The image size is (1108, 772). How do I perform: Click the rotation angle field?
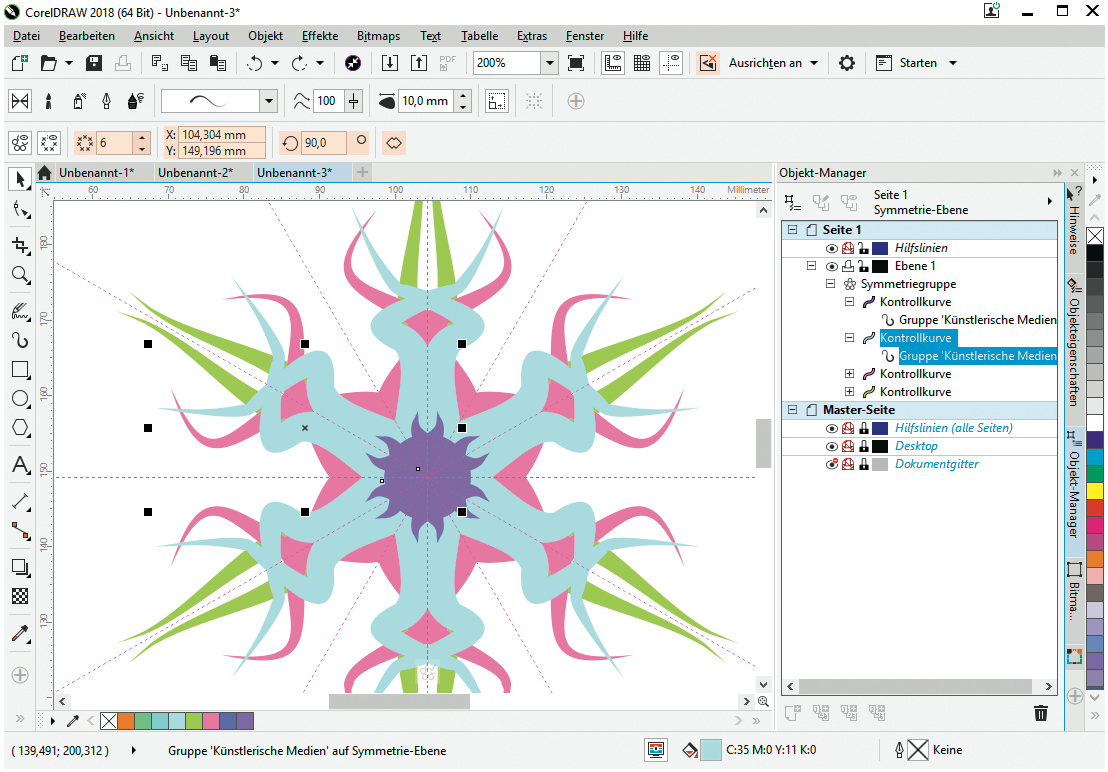325,143
